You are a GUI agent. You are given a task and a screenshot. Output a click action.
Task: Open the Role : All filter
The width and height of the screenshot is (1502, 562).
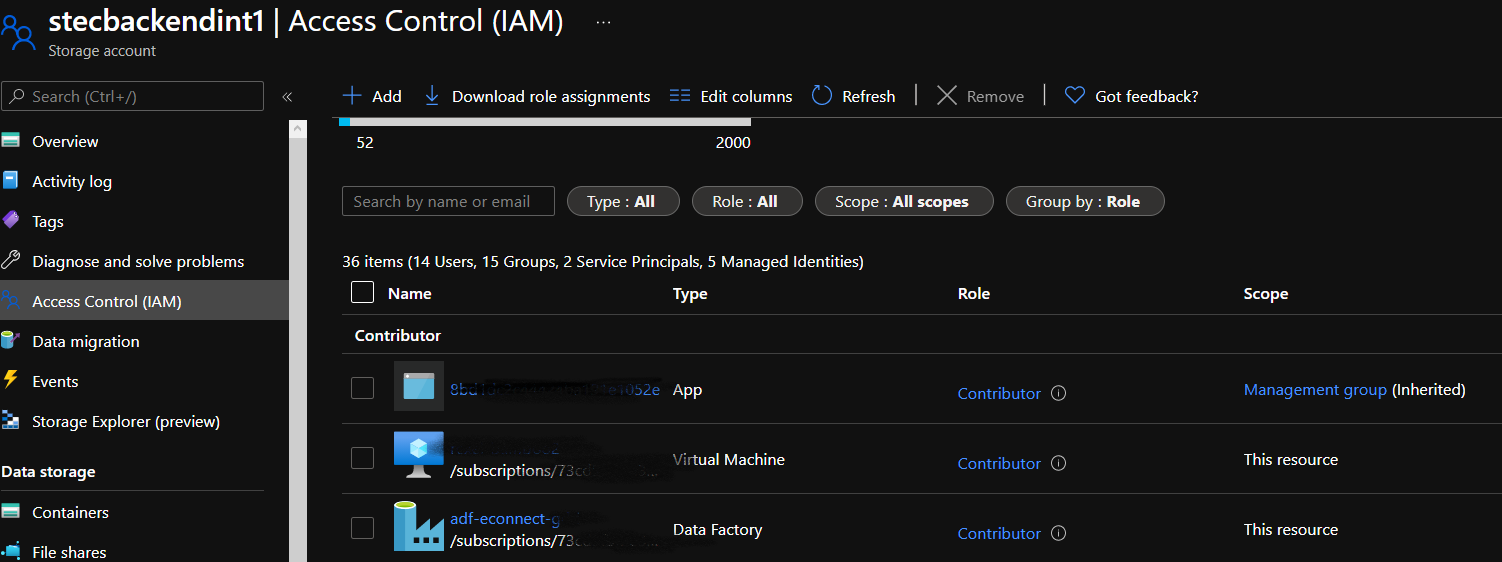coord(748,201)
